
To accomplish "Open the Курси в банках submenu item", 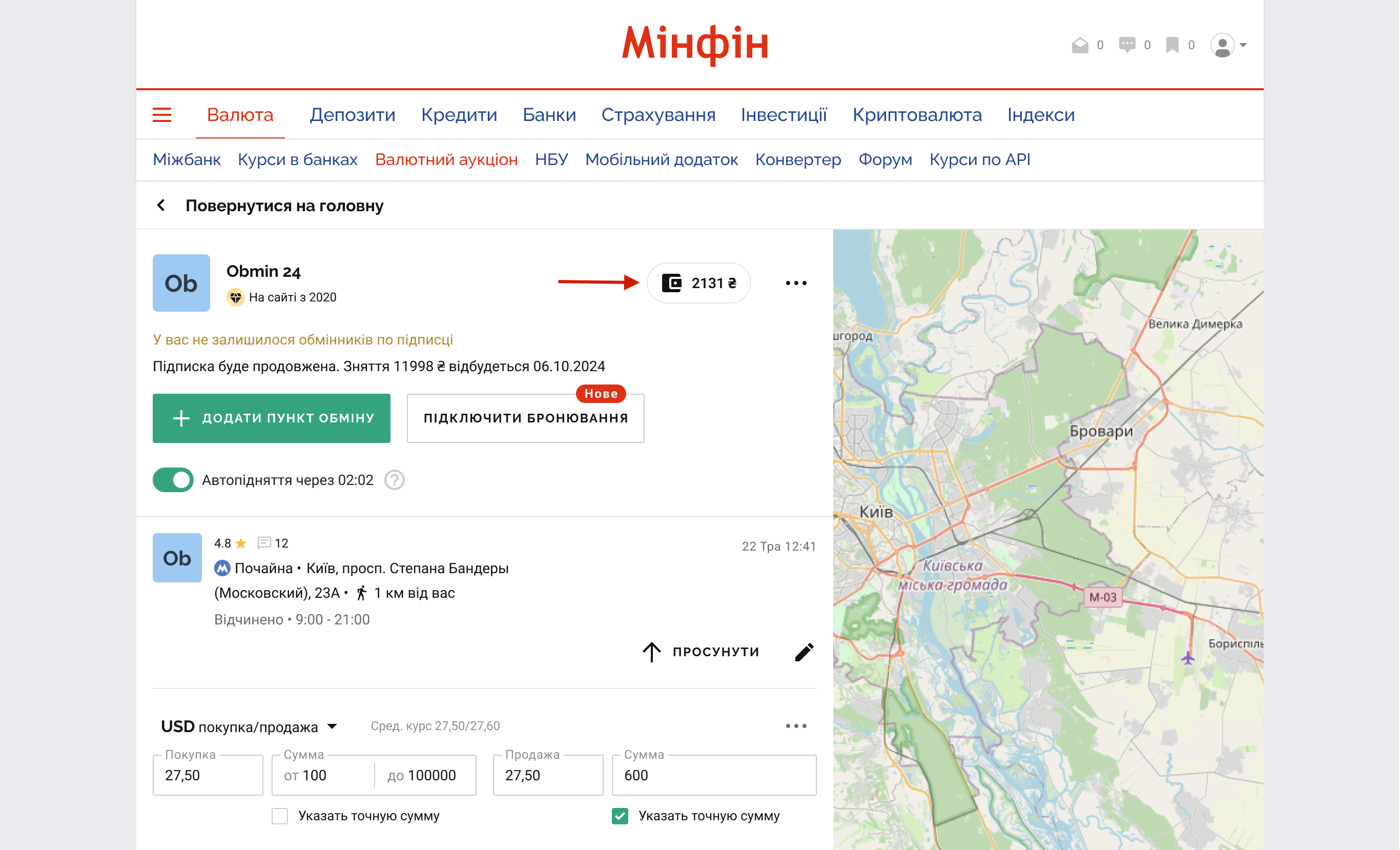I will 298,160.
